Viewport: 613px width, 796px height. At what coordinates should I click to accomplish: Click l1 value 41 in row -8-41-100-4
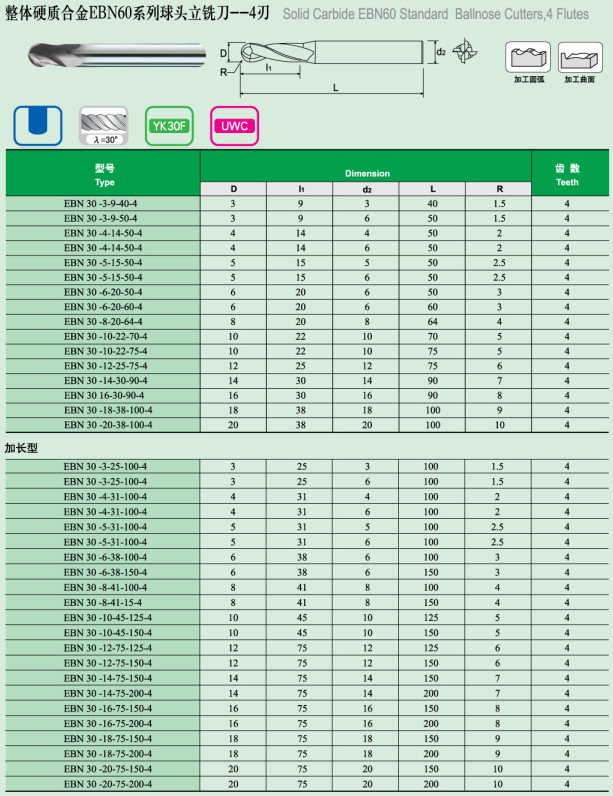pos(301,587)
